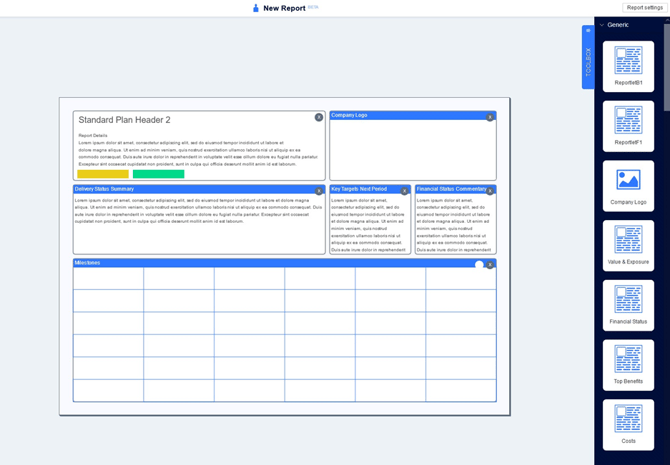Click the yellow status bar in header
670x465 pixels.
point(103,174)
